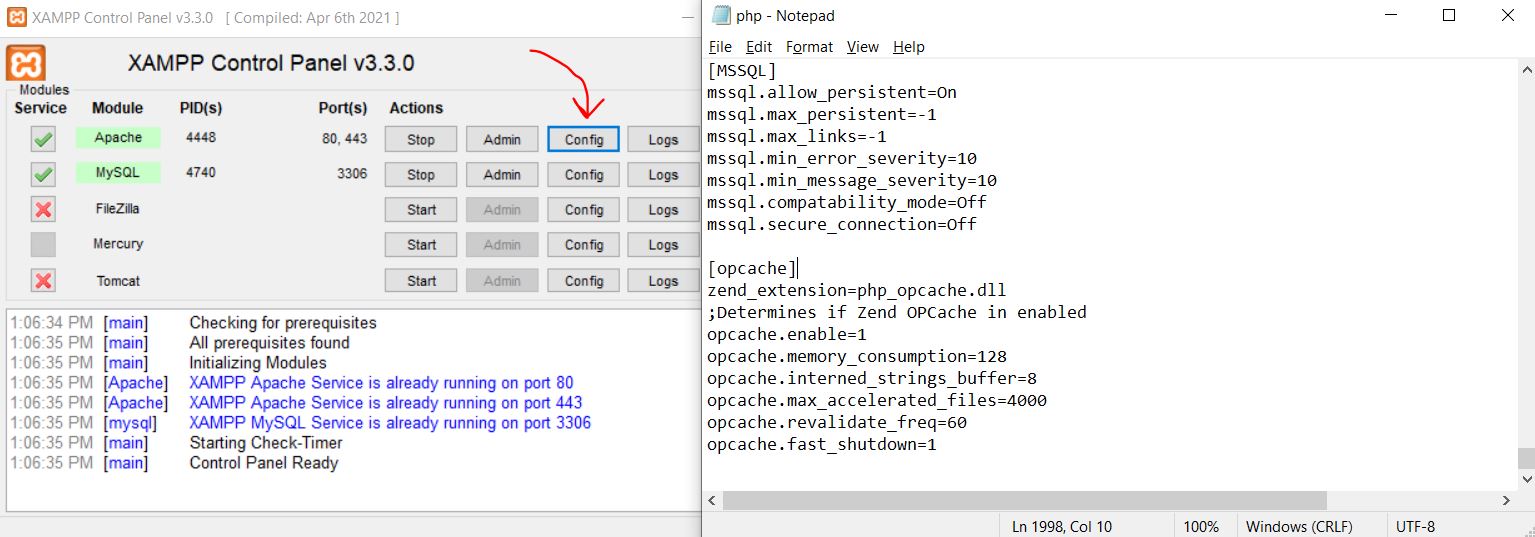Image resolution: width=1535 pixels, height=537 pixels.
Task: Click Apache PID value 4448
Action: (x=201, y=138)
